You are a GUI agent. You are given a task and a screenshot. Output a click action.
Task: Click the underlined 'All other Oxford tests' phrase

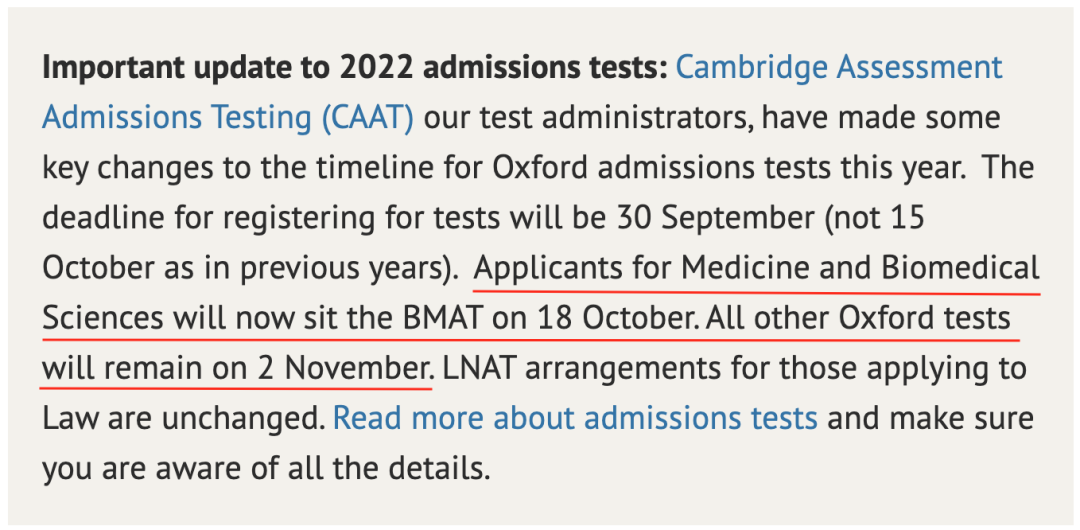pyautogui.click(x=858, y=319)
